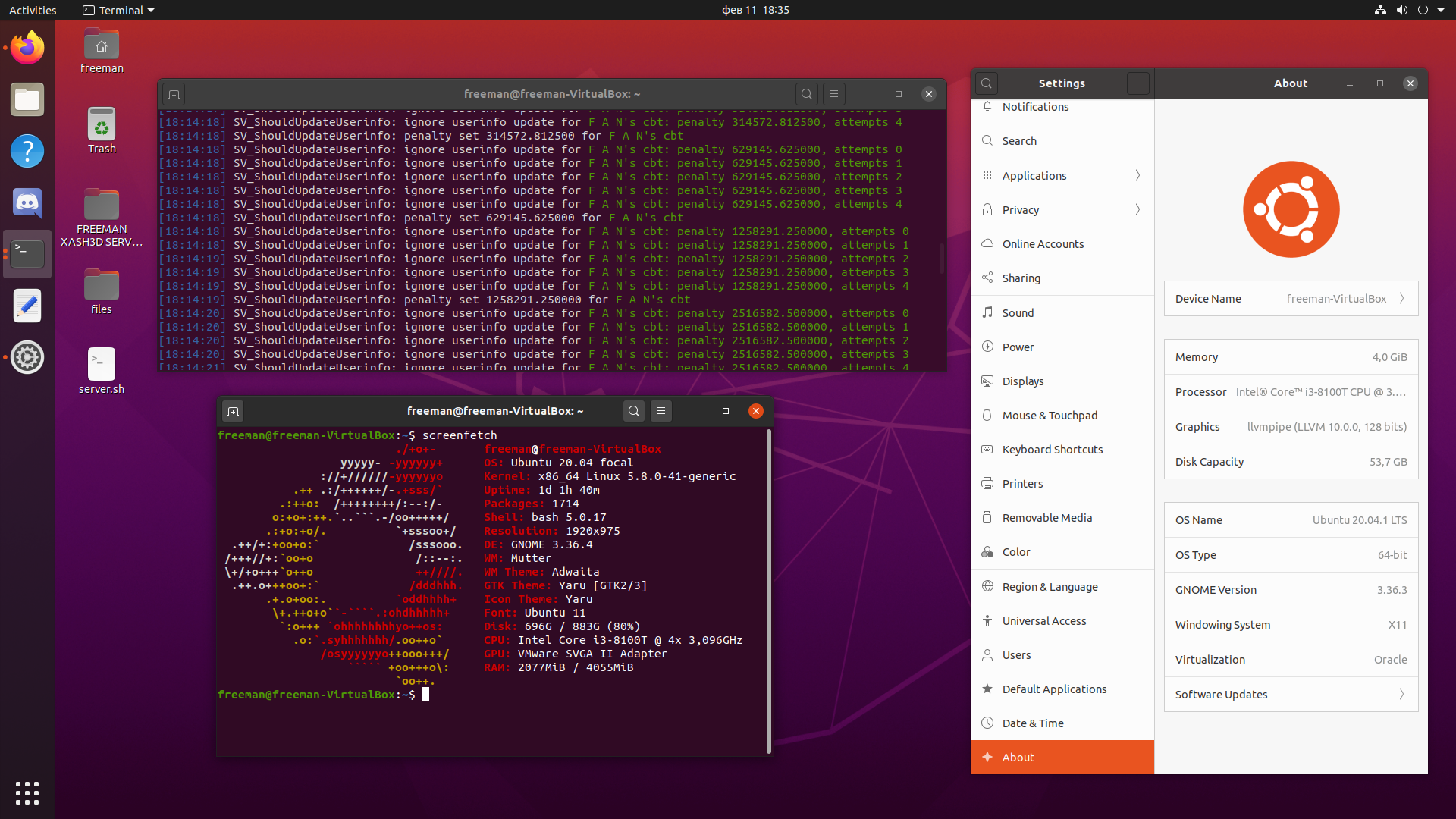The width and height of the screenshot is (1456, 819).
Task: Click search icon in the front terminal
Action: [x=634, y=411]
